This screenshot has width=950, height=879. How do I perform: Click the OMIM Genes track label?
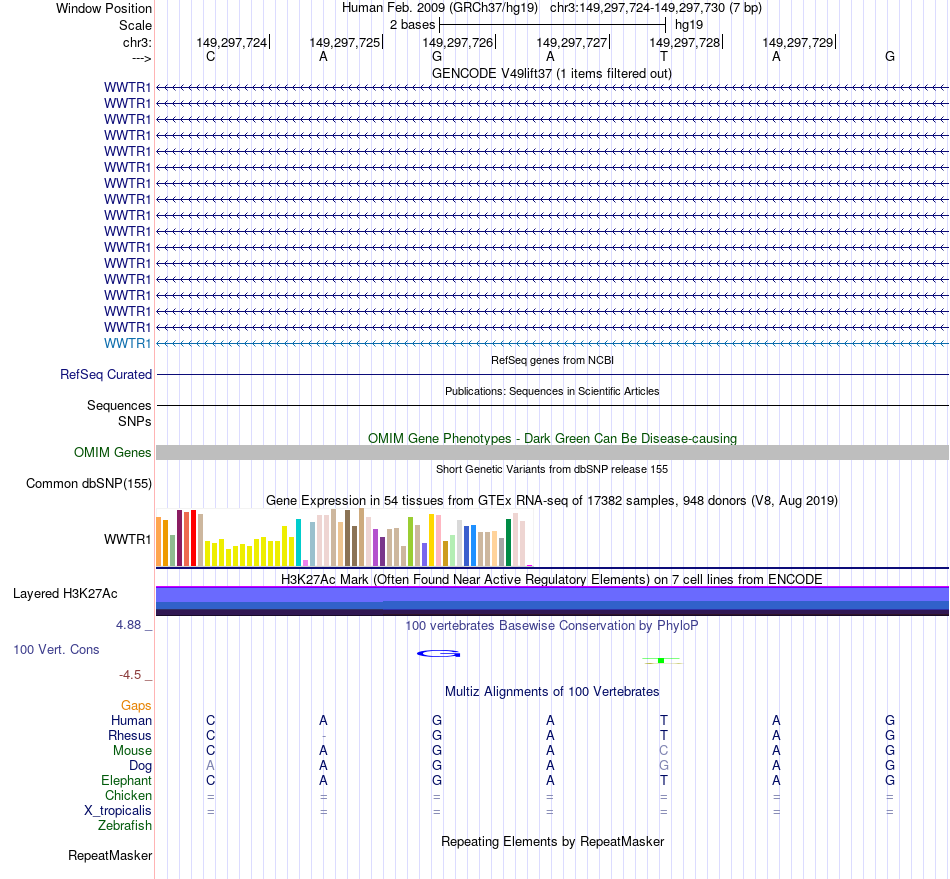pyautogui.click(x=113, y=453)
